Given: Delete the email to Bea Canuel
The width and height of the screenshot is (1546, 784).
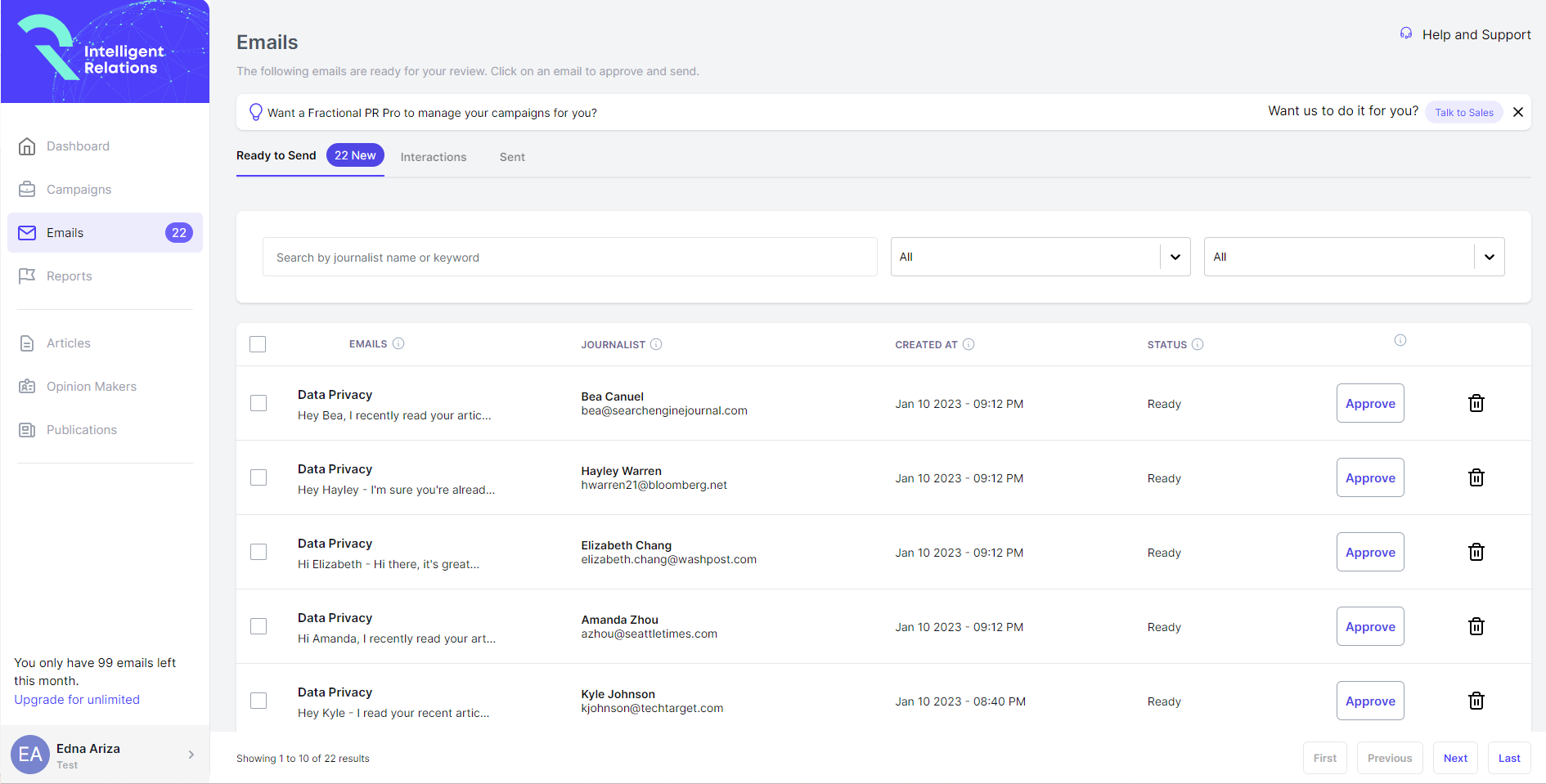Looking at the screenshot, I should coord(1476,403).
